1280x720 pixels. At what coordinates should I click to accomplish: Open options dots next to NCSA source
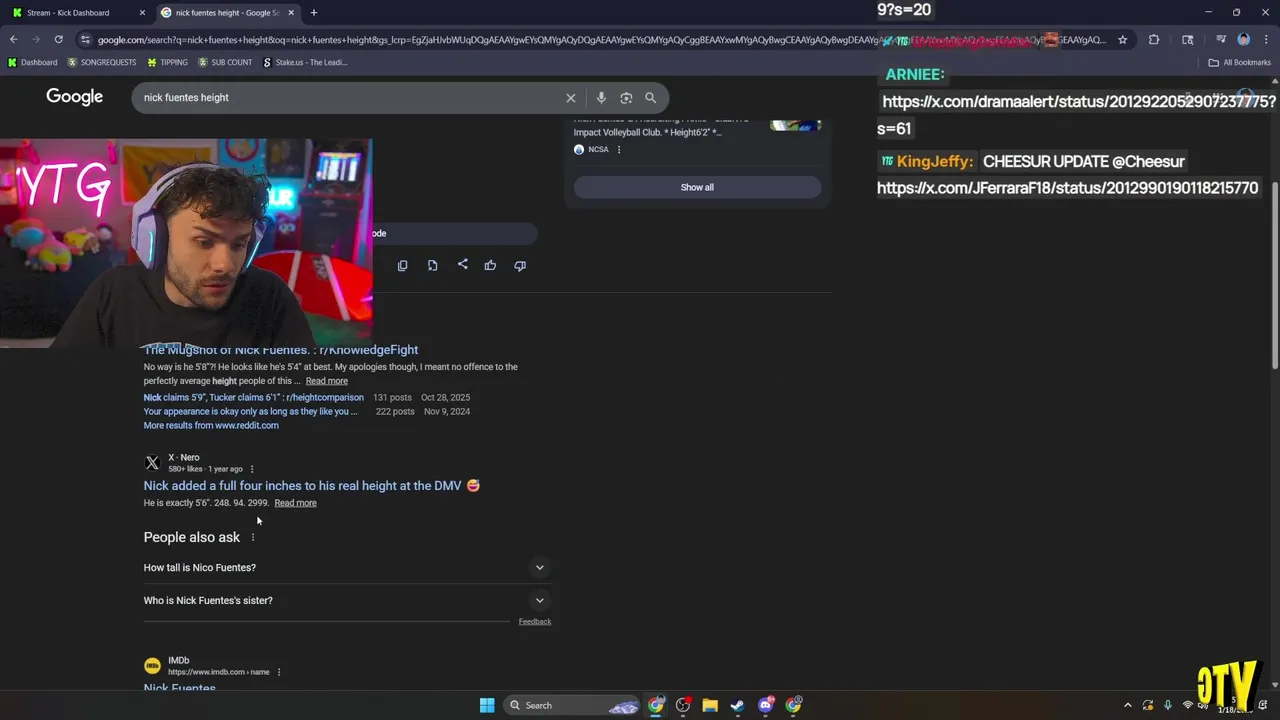(619, 150)
